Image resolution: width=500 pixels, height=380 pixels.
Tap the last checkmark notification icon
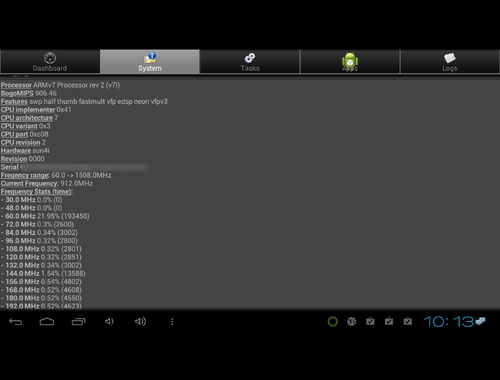(x=407, y=321)
